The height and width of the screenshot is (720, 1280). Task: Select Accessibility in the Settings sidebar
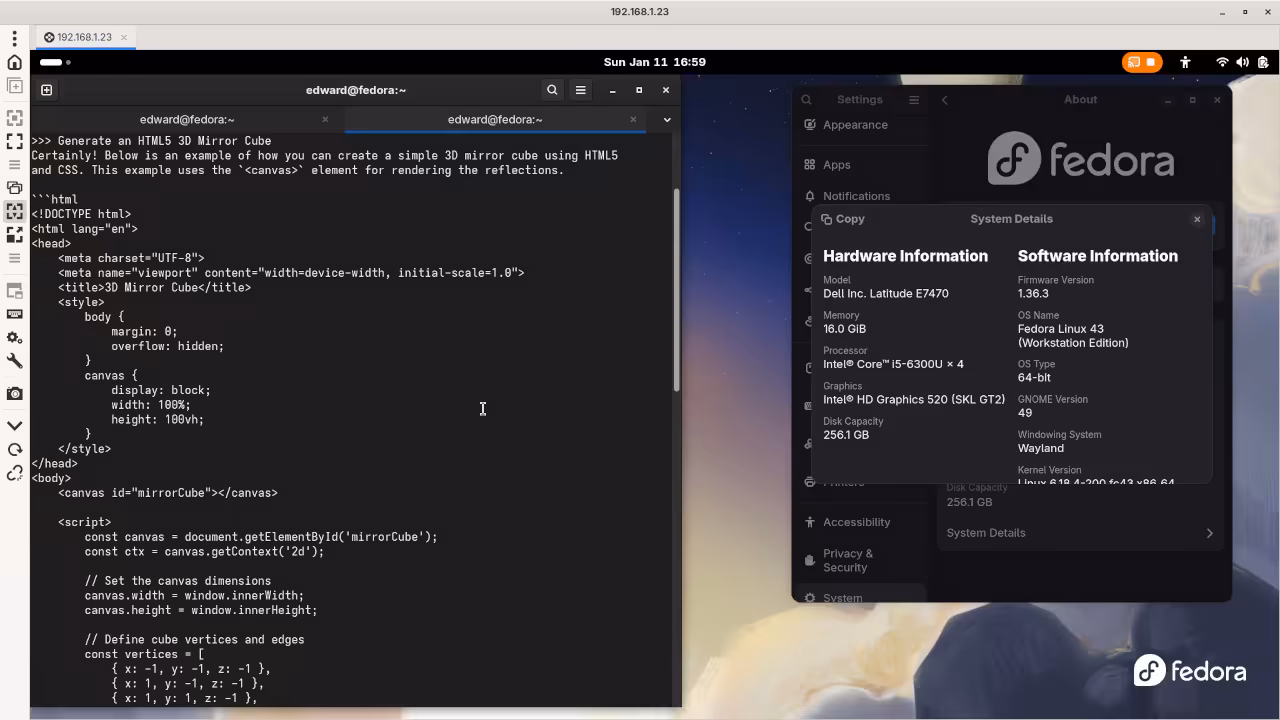pos(856,522)
